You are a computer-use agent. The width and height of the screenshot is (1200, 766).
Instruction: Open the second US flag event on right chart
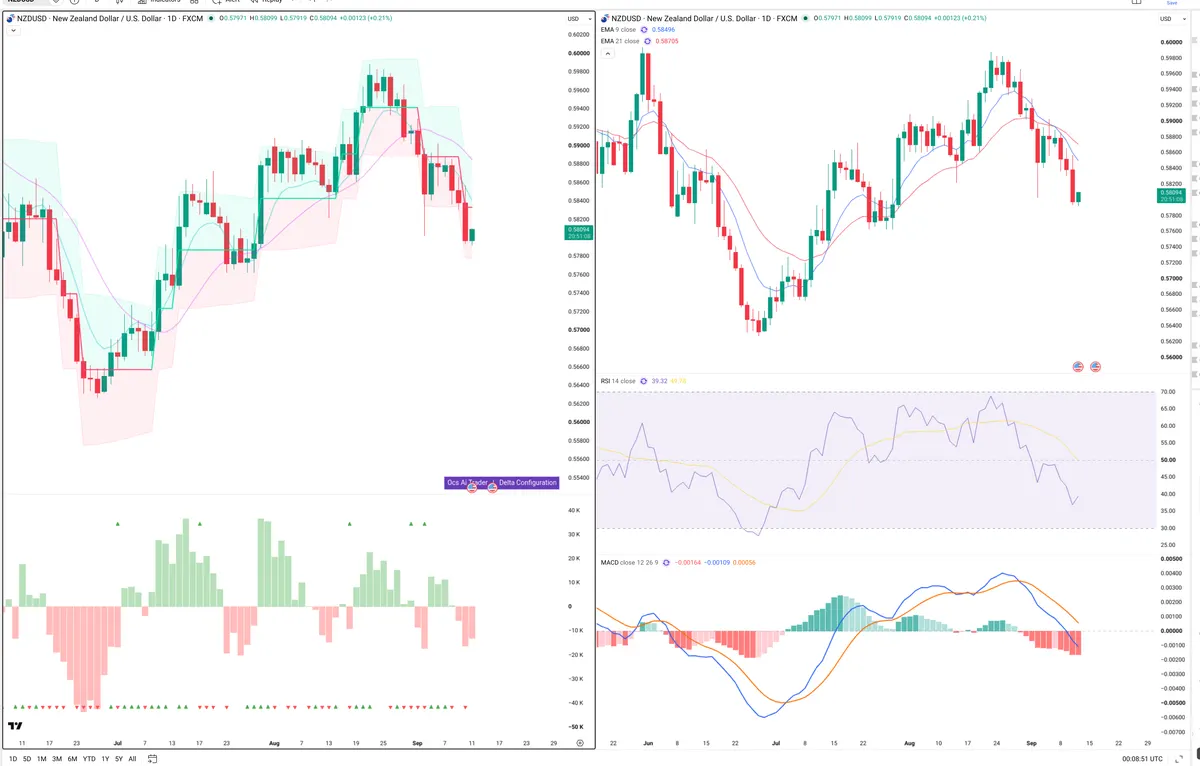click(x=1095, y=367)
